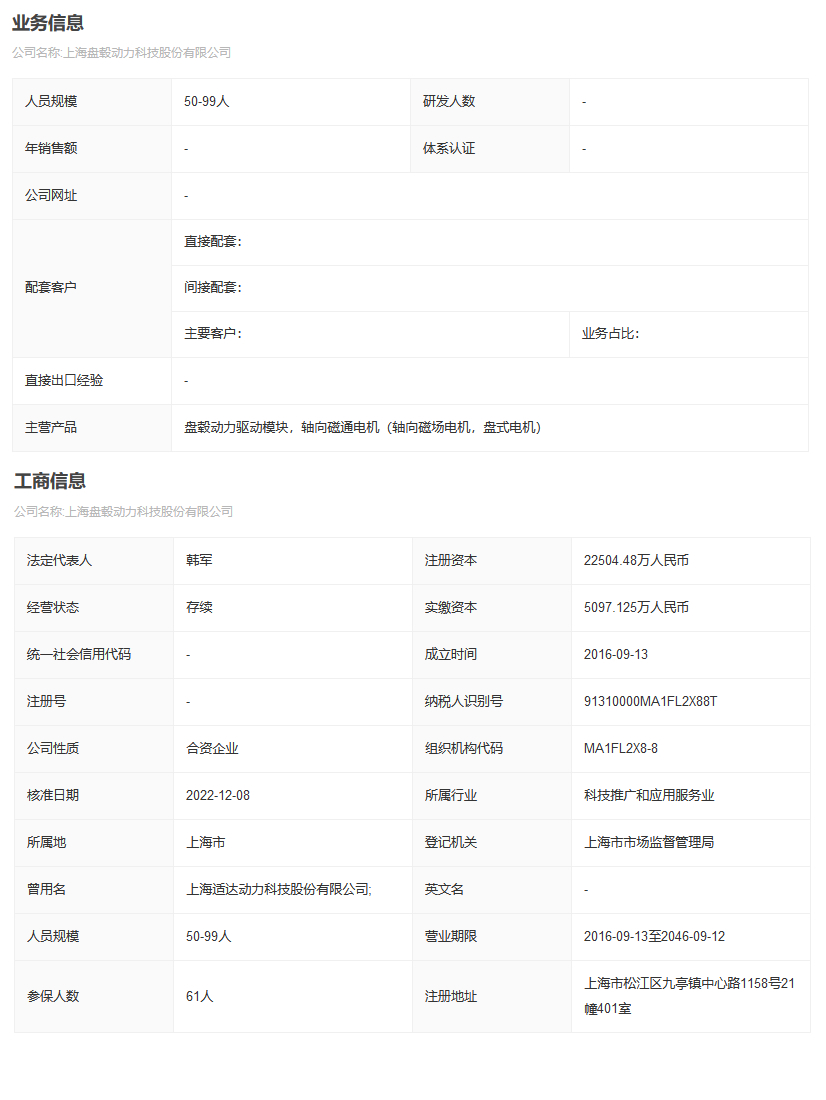Click the 研发人数 label

coord(449,102)
